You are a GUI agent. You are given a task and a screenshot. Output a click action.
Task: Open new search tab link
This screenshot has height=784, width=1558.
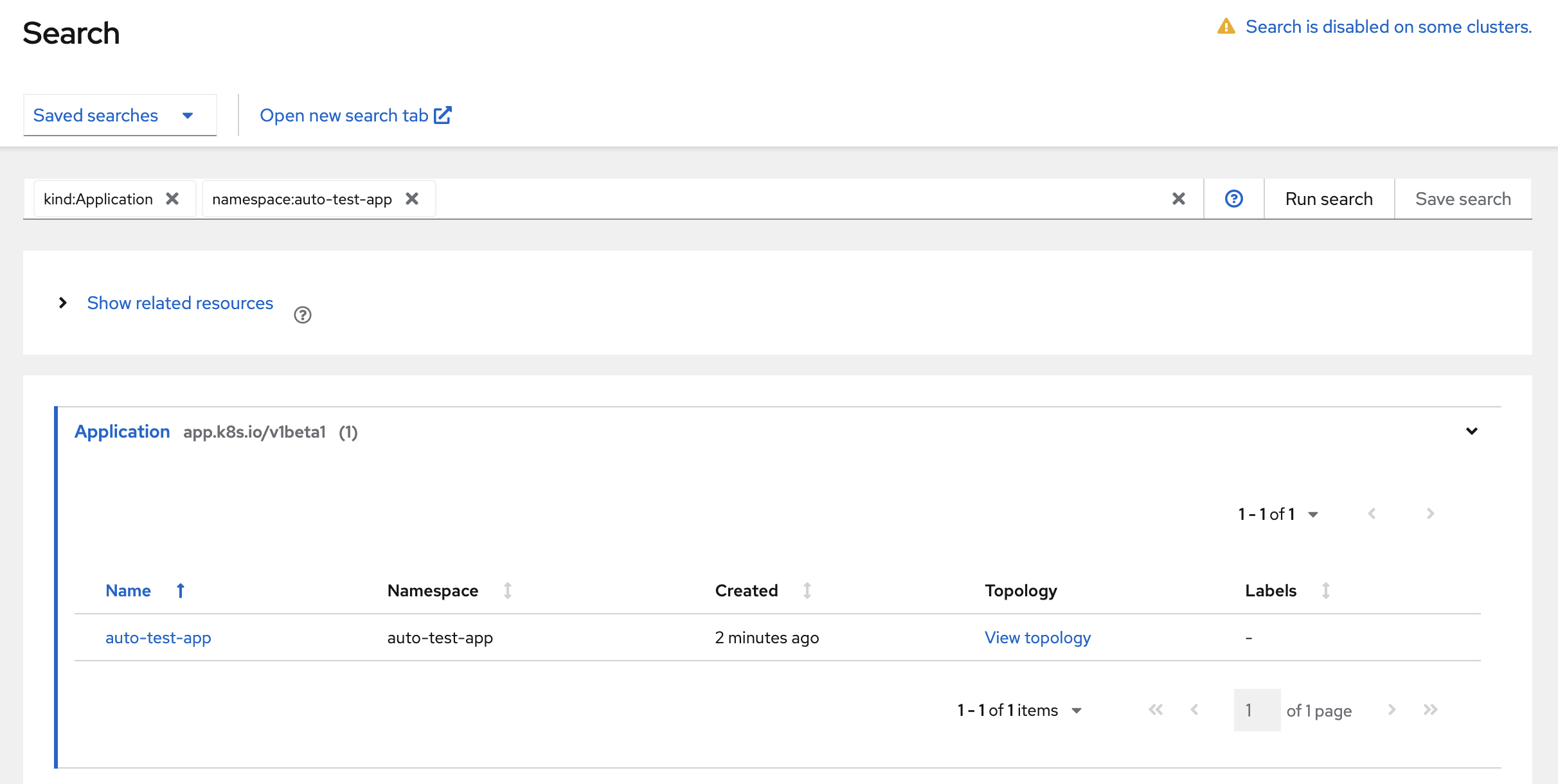(x=355, y=116)
